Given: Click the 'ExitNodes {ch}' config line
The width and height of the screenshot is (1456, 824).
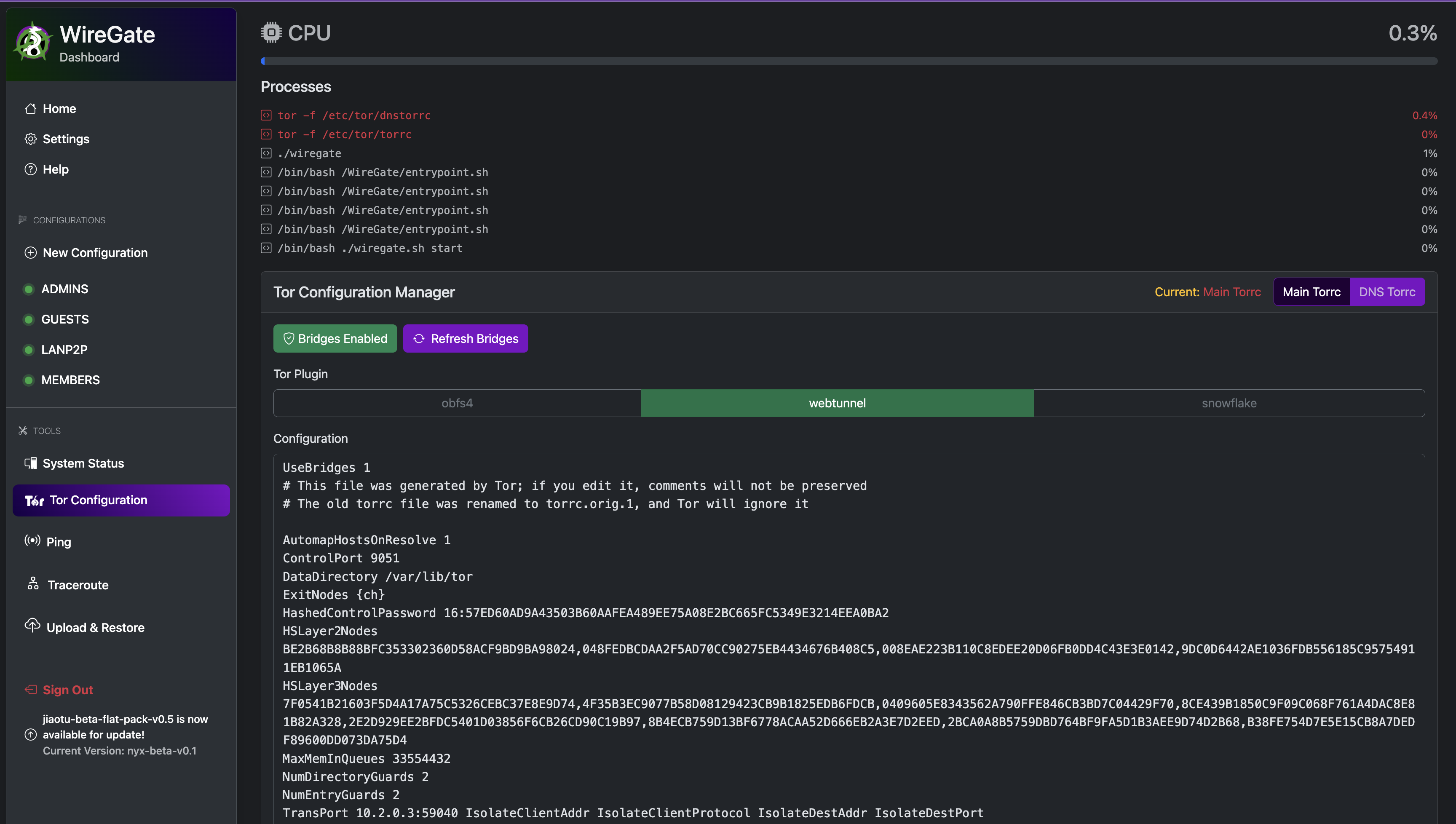Looking at the screenshot, I should coord(334,595).
